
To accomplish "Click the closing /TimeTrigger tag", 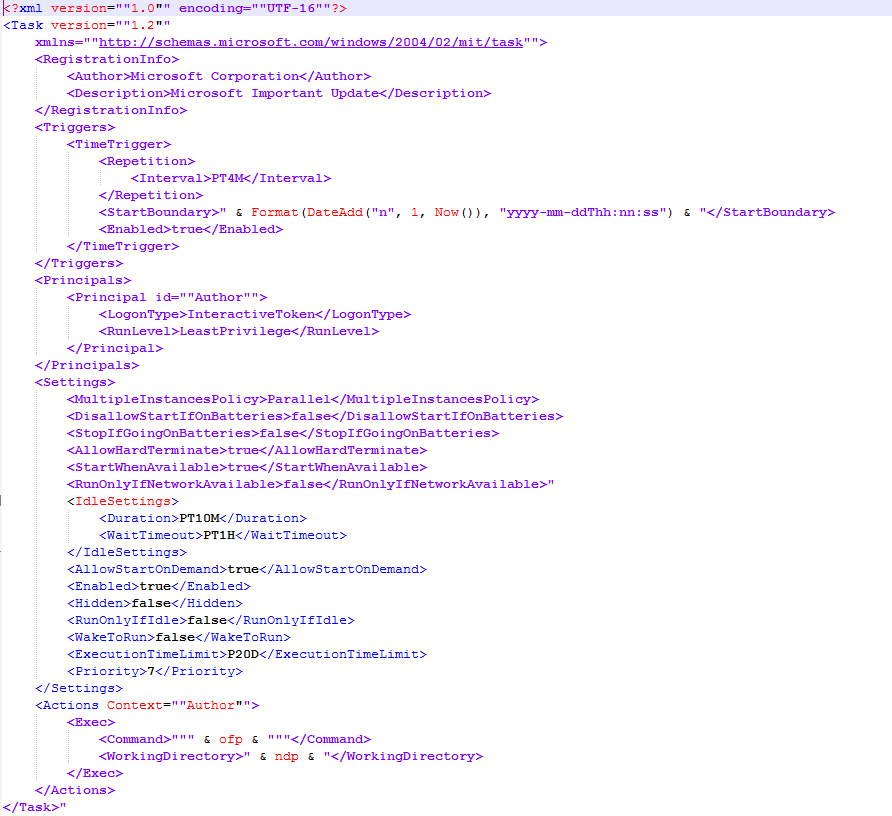I will tap(123, 246).
